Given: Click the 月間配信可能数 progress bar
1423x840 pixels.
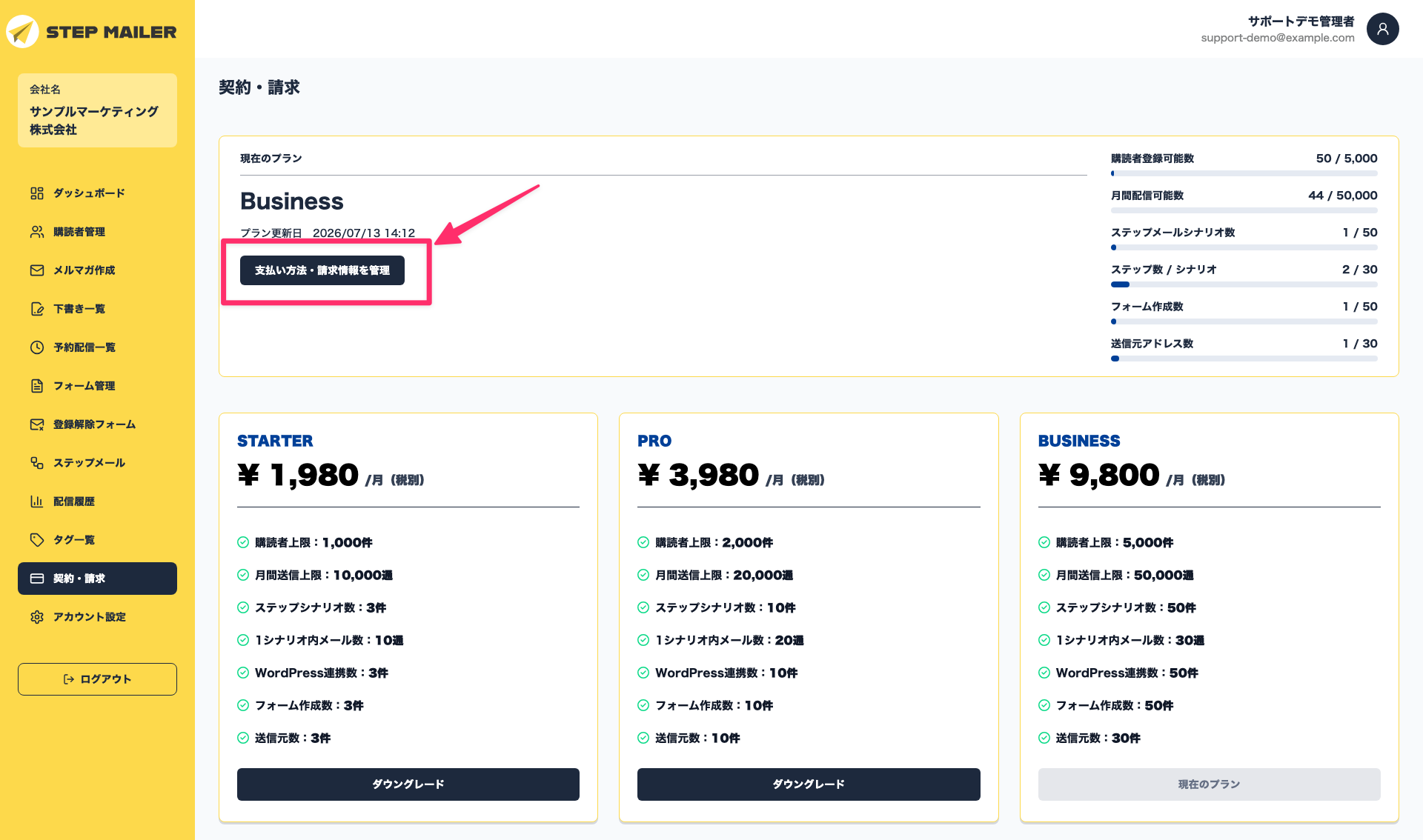Looking at the screenshot, I should pyautogui.click(x=1244, y=210).
